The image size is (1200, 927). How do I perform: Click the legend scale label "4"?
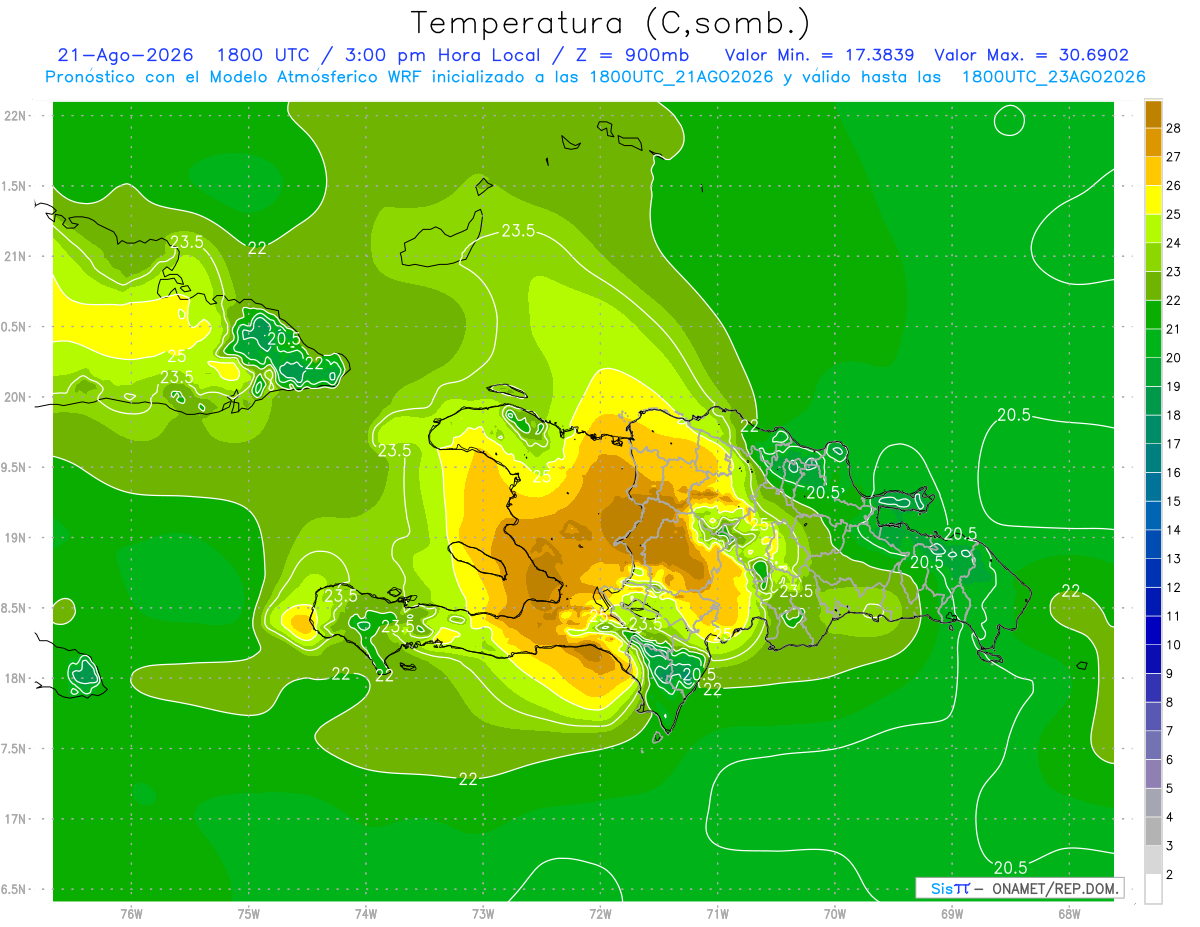click(1171, 817)
